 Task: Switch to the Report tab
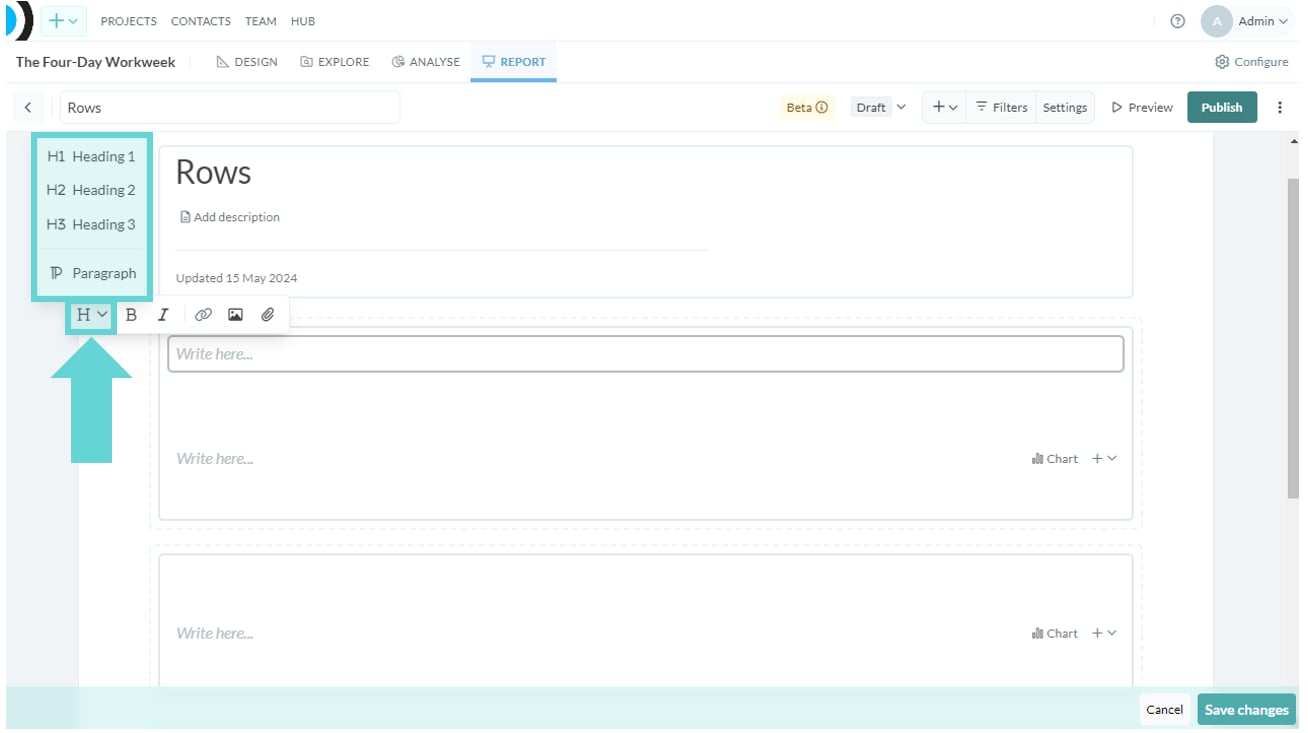tap(513, 62)
